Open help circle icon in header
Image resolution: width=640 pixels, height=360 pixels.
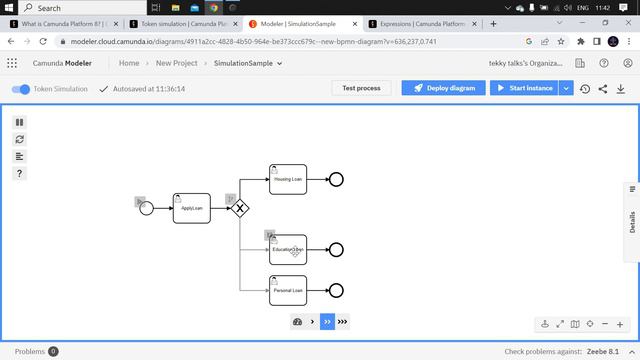(604, 63)
